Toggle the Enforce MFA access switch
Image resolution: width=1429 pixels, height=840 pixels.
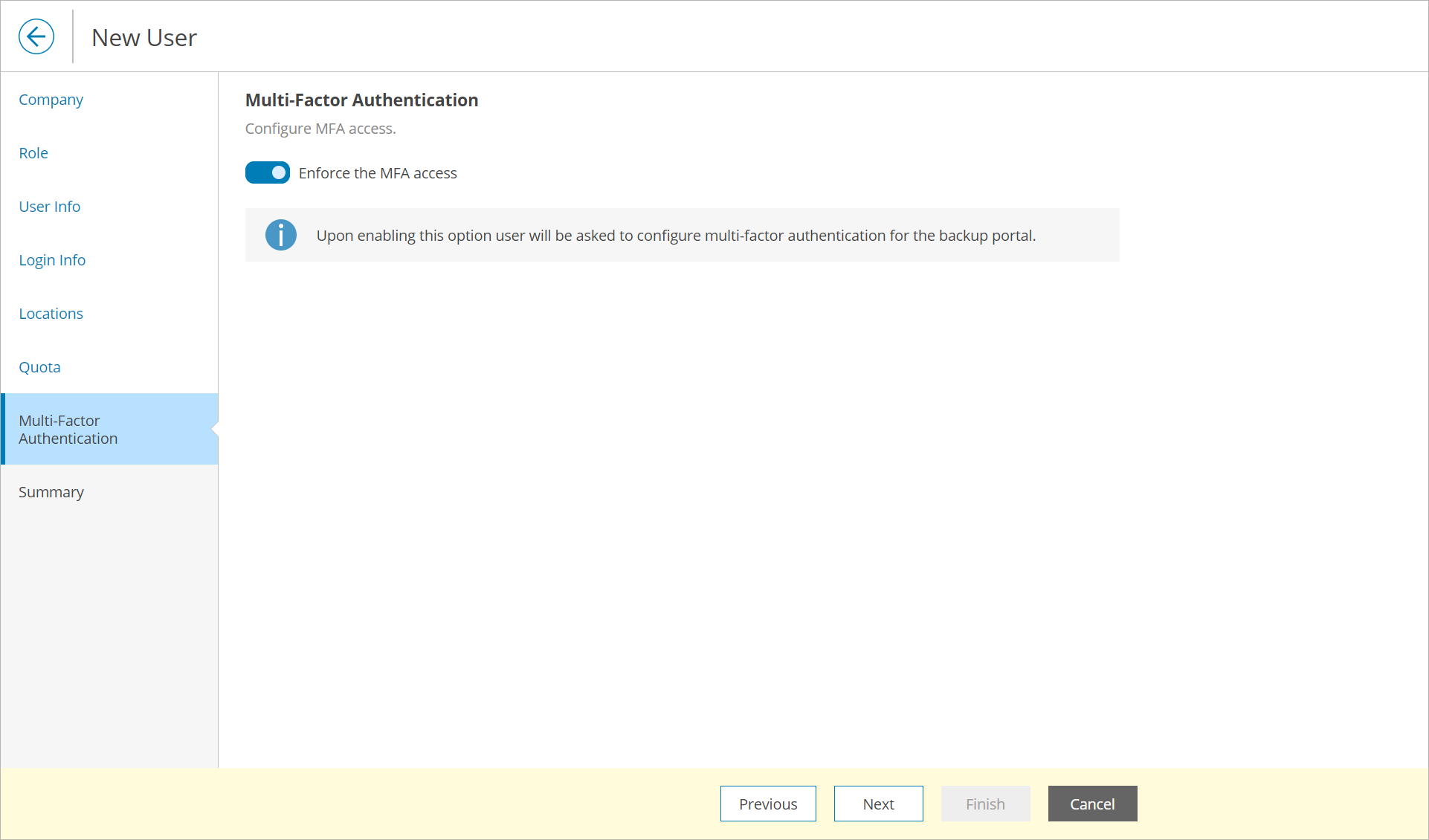[268, 172]
